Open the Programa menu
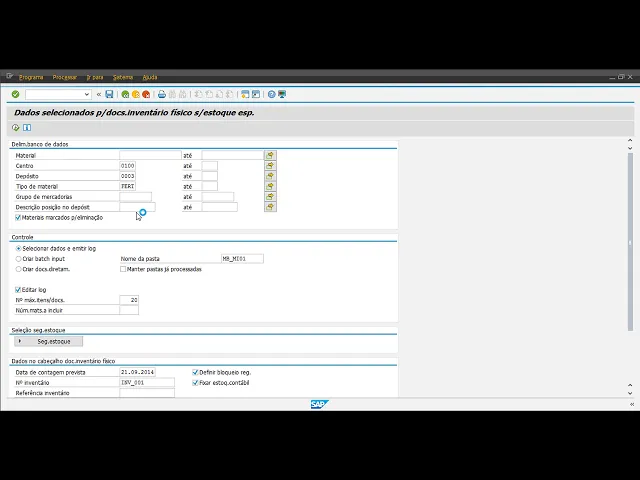This screenshot has width=640, height=480. (x=31, y=77)
